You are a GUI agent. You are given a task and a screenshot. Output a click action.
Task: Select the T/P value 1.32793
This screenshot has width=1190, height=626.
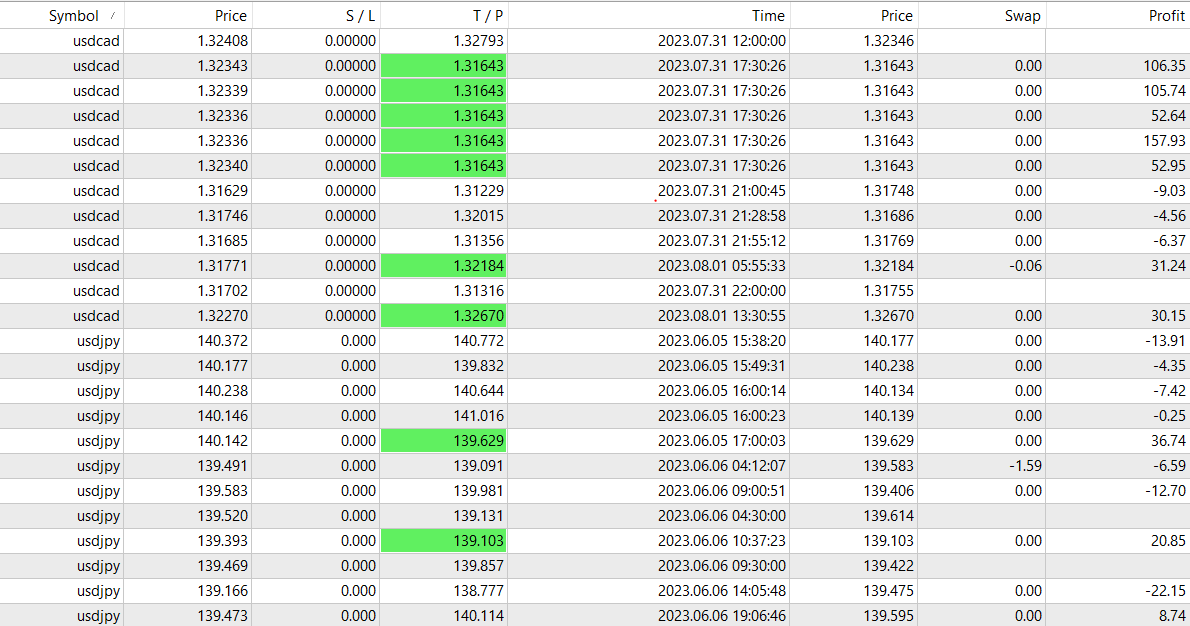coord(478,41)
